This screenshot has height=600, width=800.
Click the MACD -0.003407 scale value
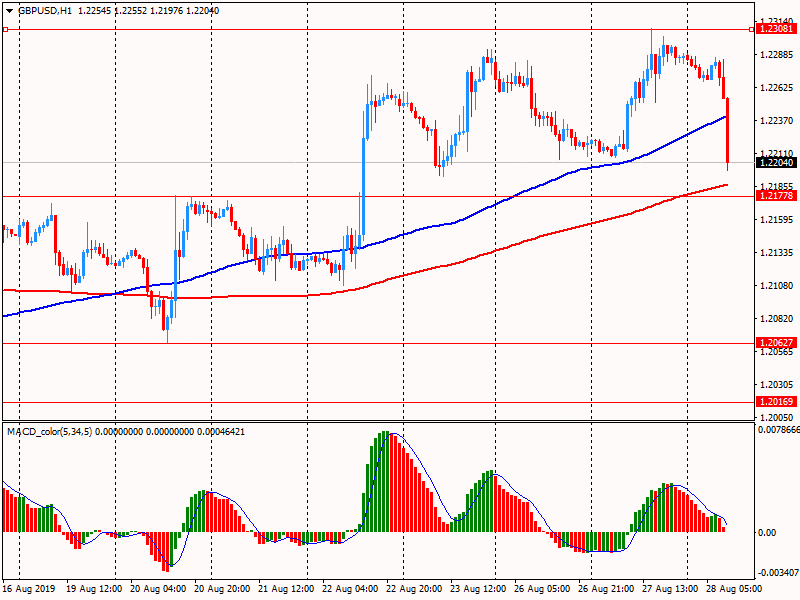pos(778,572)
